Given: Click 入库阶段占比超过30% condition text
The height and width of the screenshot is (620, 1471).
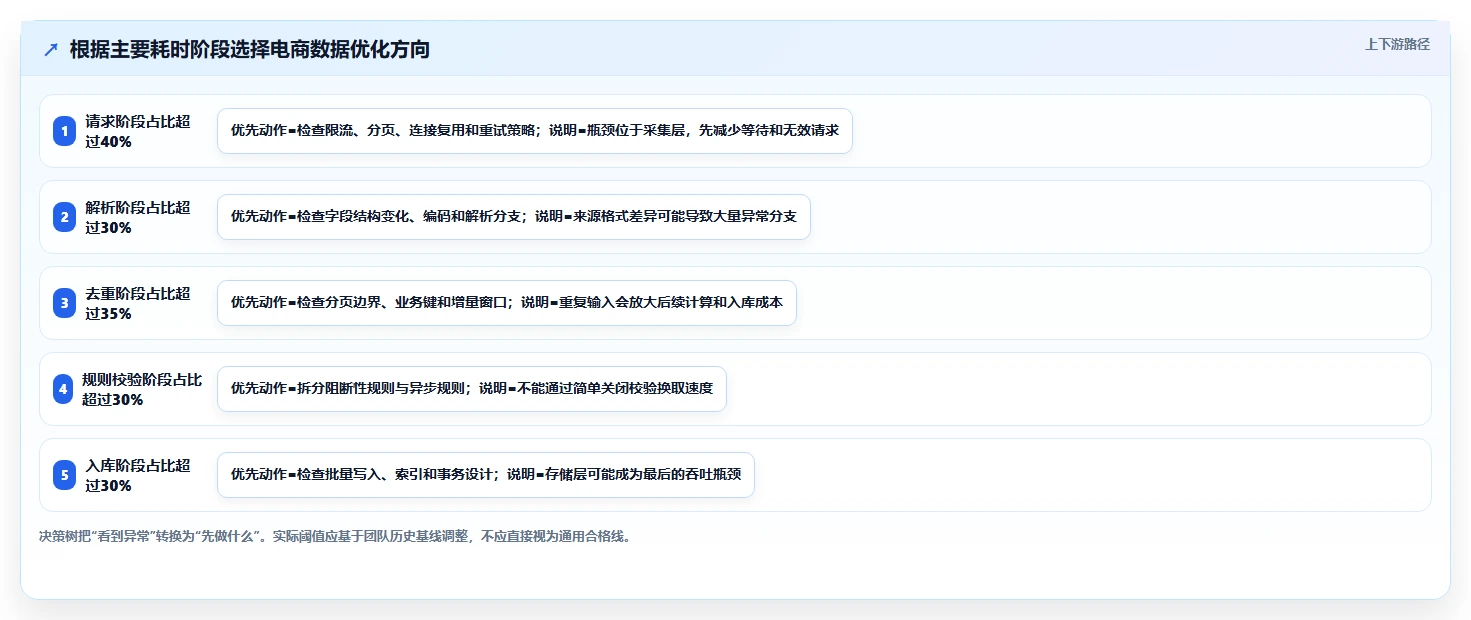Looking at the screenshot, I should [138, 475].
